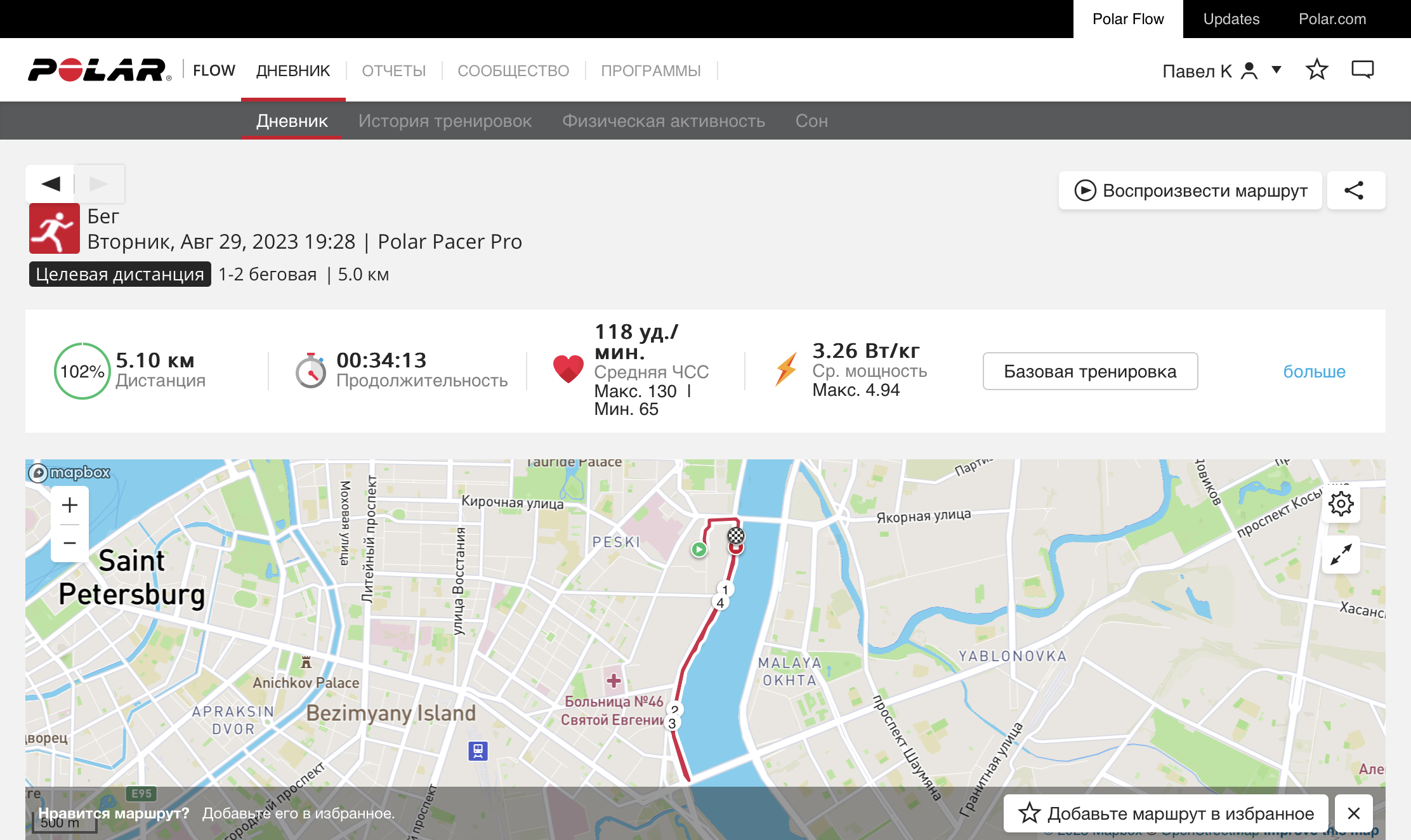Open map settings gear icon
This screenshot has width=1411, height=840.
(1341, 504)
